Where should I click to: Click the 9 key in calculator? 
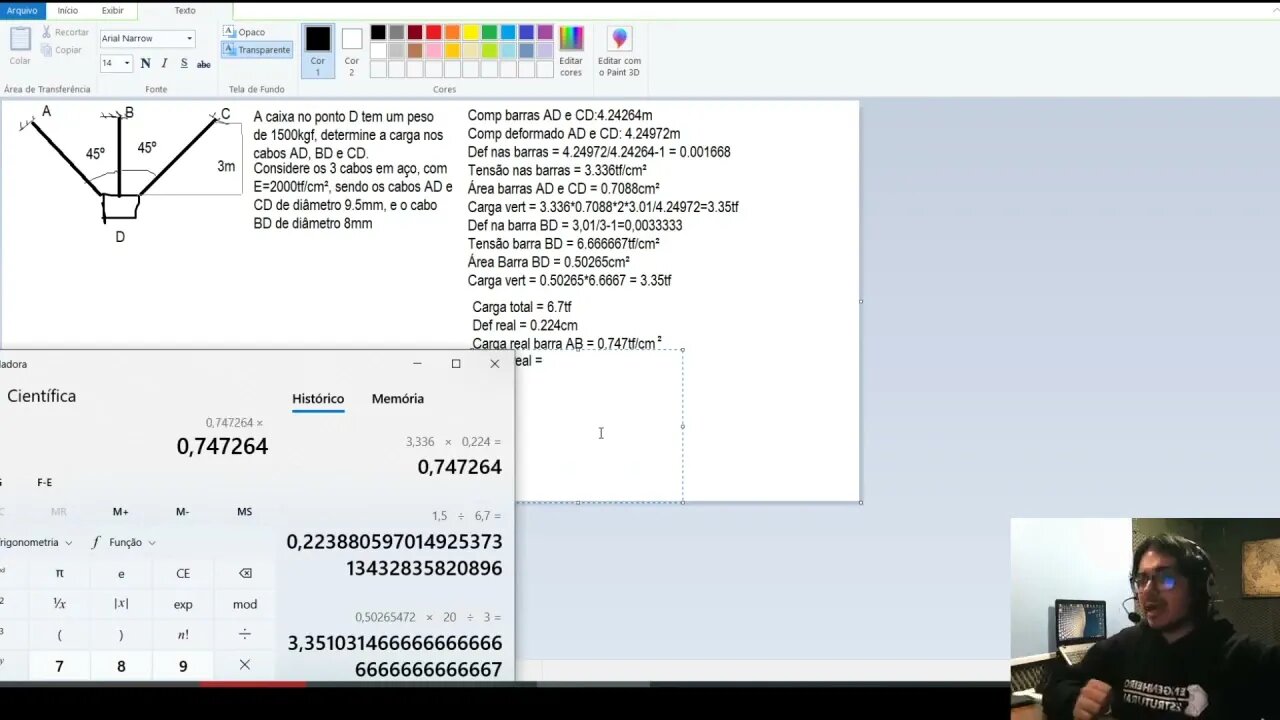pos(183,665)
